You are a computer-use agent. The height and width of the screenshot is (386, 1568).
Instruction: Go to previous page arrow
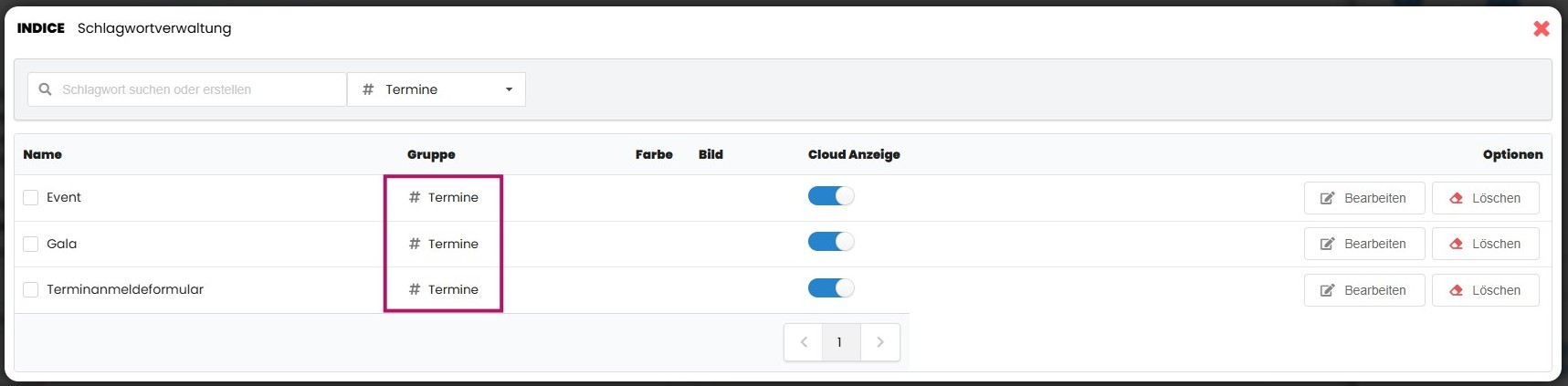(804, 342)
